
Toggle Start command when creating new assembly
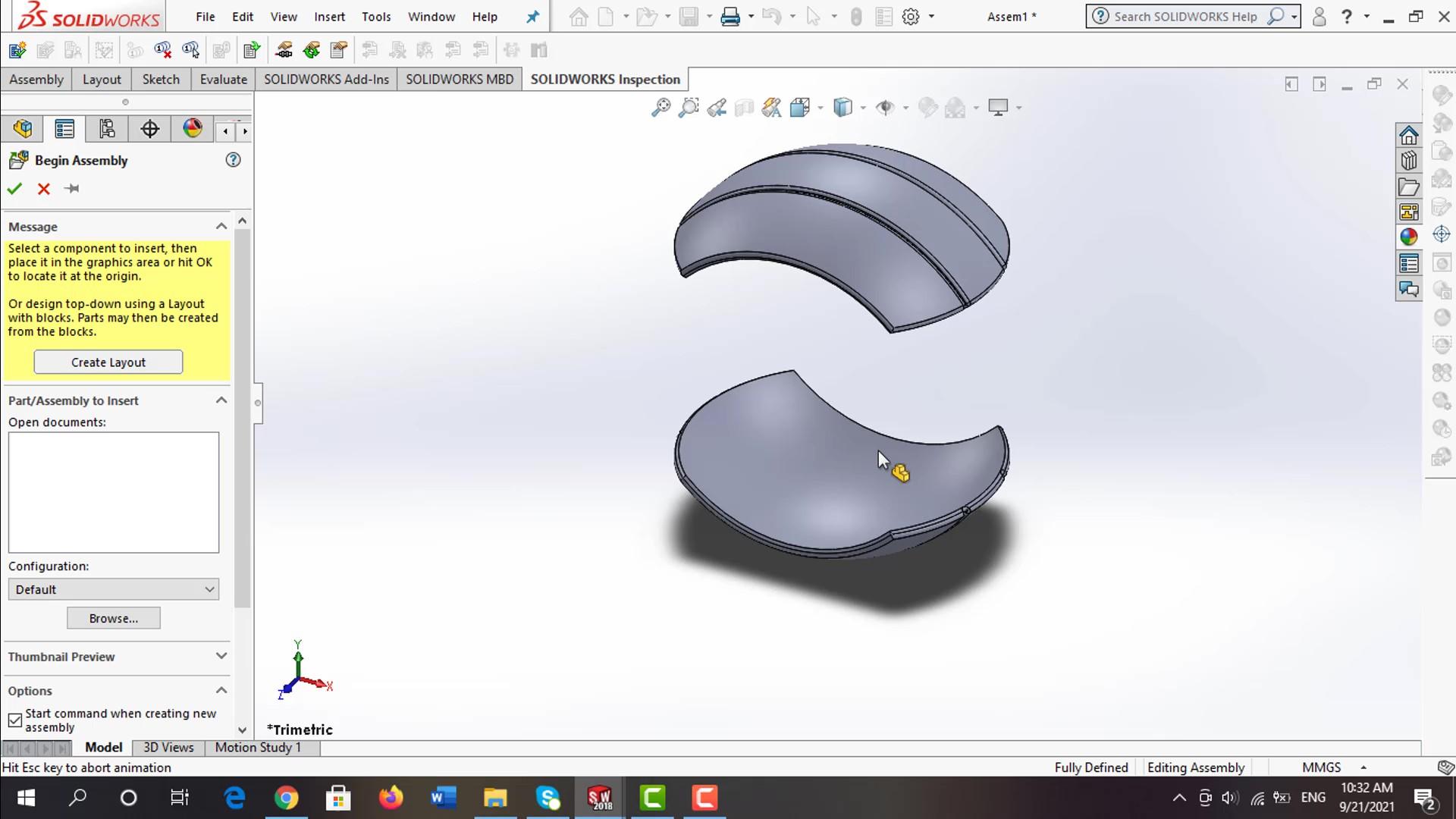(15, 720)
